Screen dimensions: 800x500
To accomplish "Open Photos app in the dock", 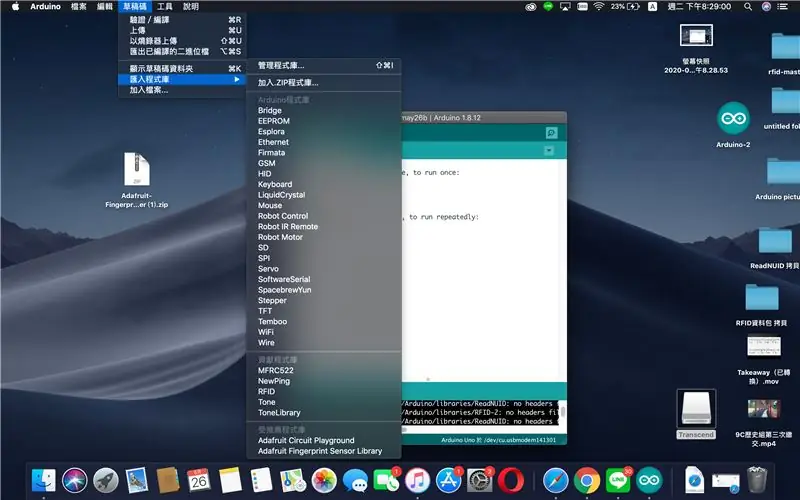I will click(x=324, y=481).
